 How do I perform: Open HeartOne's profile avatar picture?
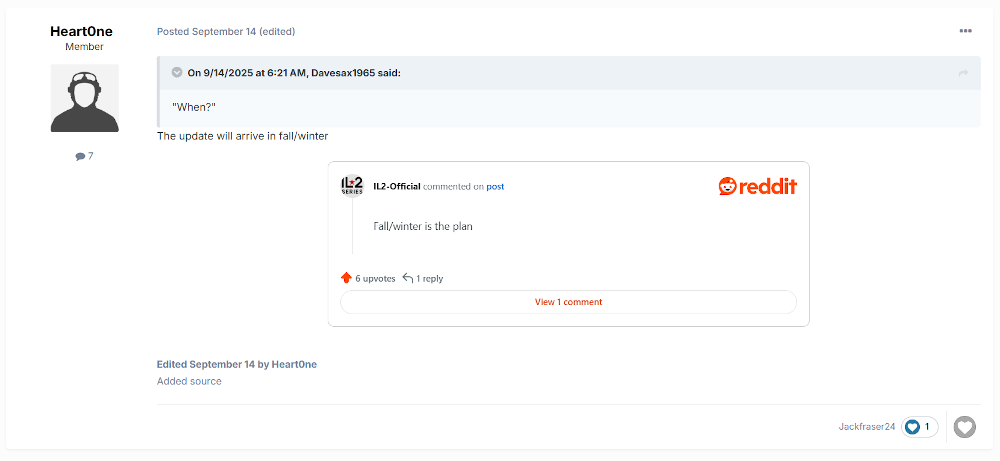pos(85,98)
